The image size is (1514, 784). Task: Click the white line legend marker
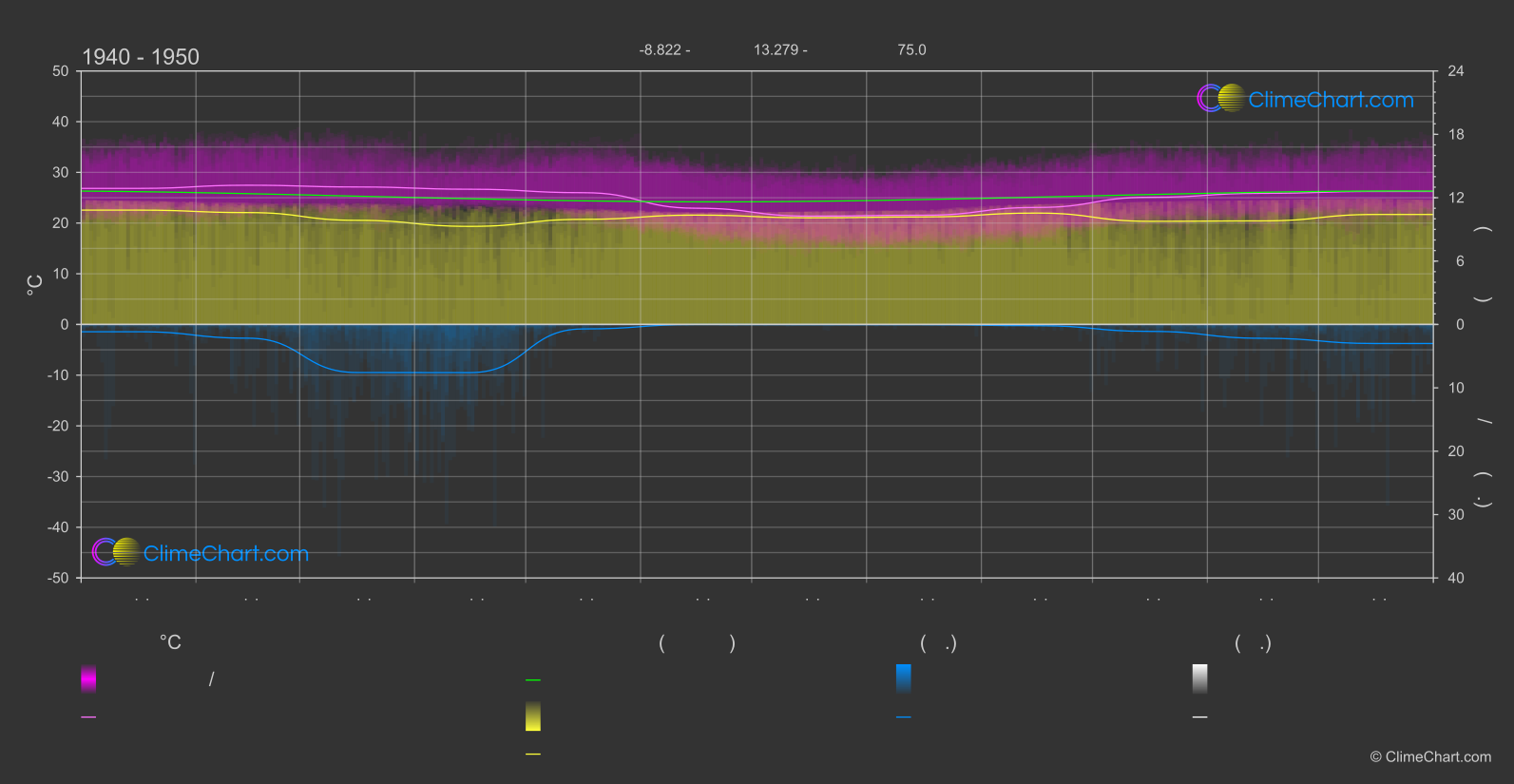(x=1200, y=717)
